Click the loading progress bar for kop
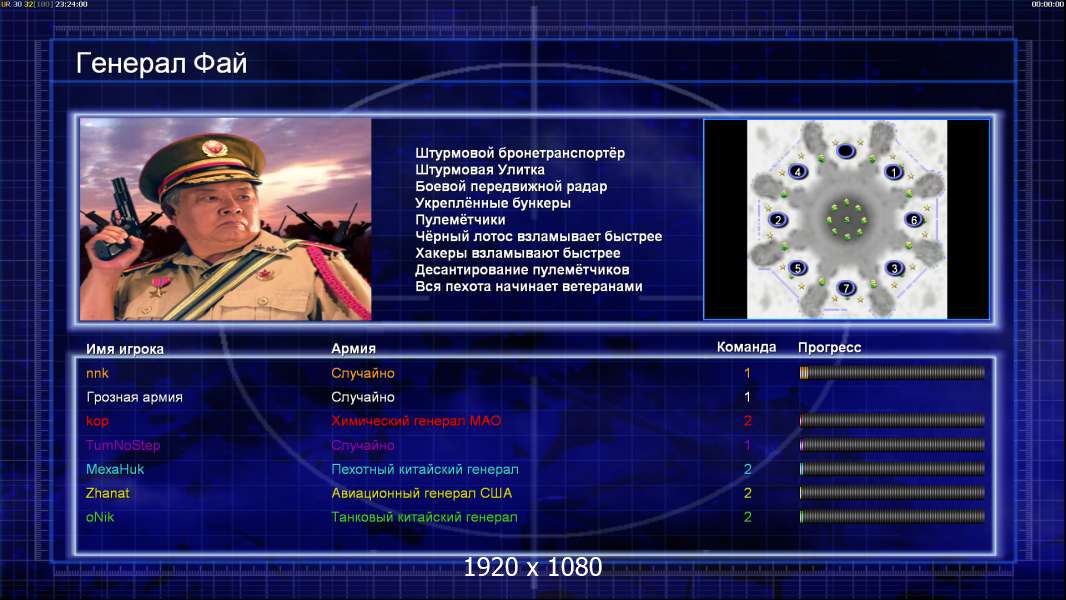 (892, 421)
